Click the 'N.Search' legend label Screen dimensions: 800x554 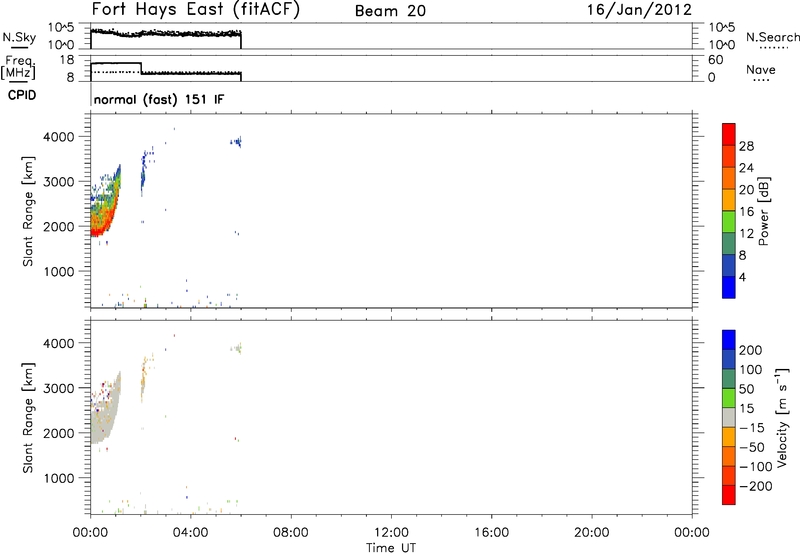pos(773,37)
